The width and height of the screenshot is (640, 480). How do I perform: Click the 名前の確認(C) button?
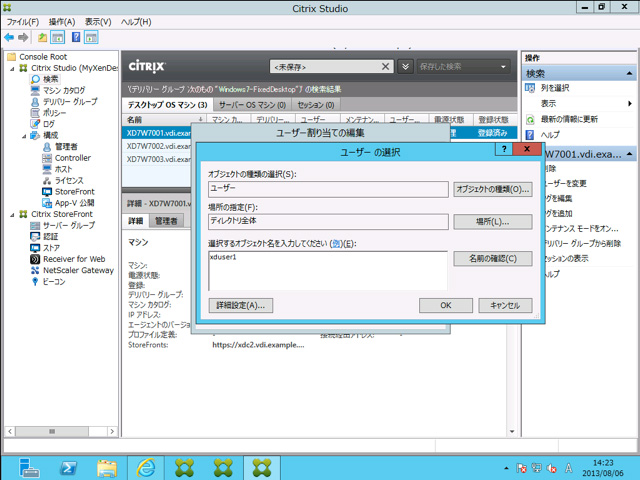493,258
